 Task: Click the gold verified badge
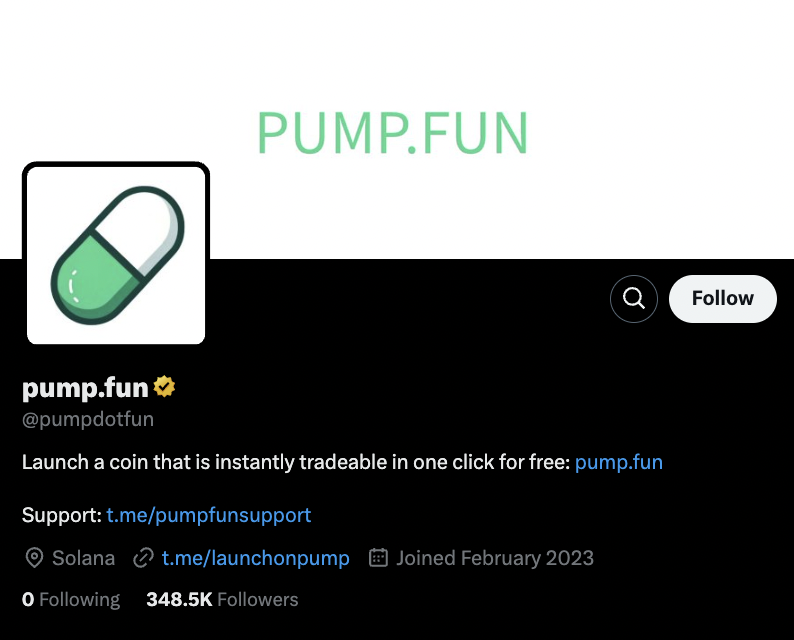(x=165, y=386)
